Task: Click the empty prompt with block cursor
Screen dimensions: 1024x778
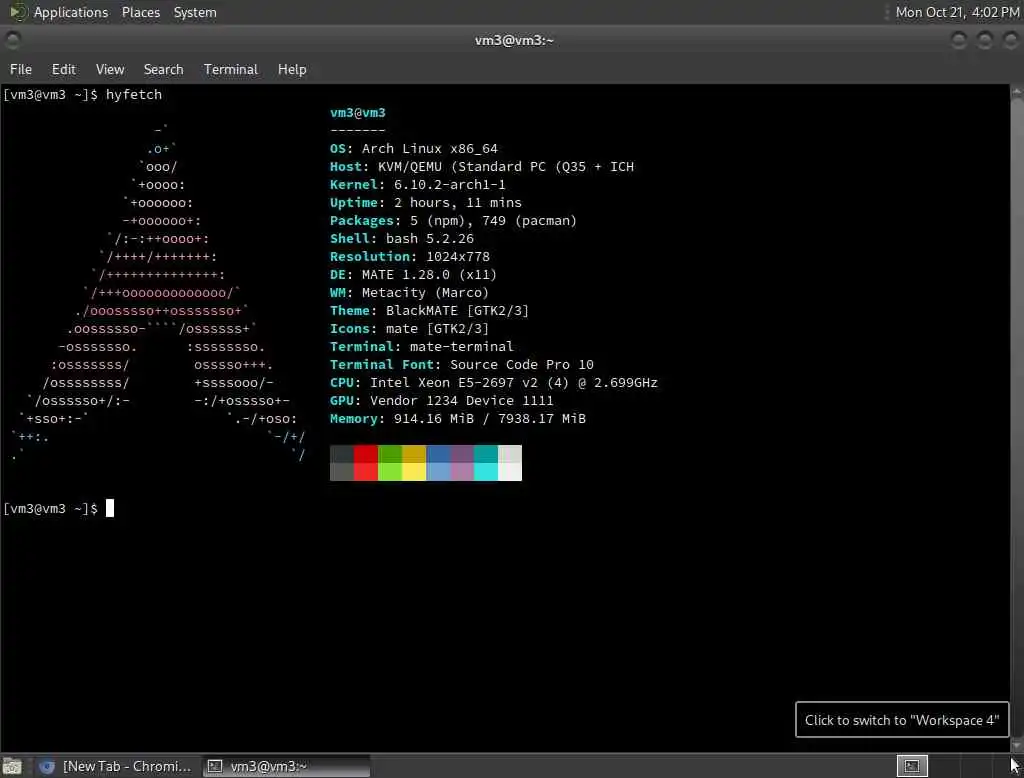Action: coord(59,508)
